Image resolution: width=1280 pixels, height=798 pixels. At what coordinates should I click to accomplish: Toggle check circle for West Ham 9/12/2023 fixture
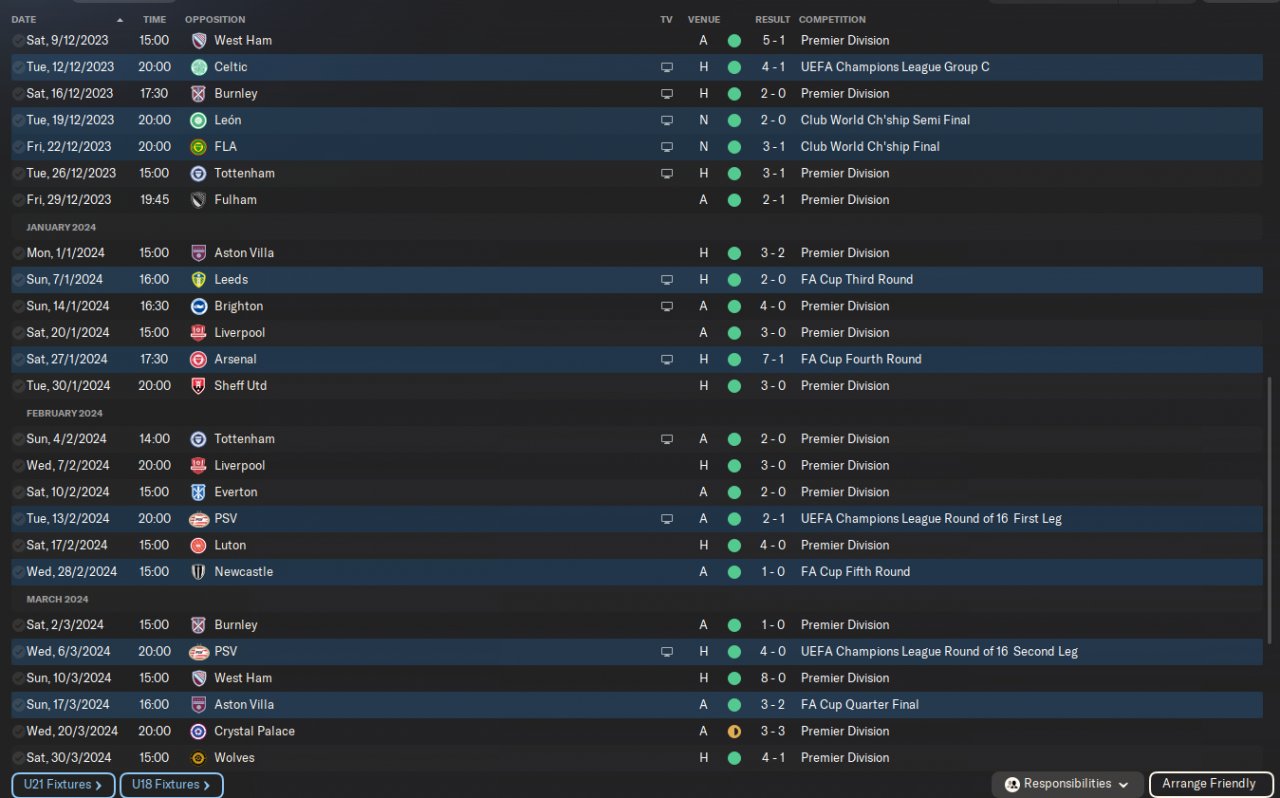18,41
